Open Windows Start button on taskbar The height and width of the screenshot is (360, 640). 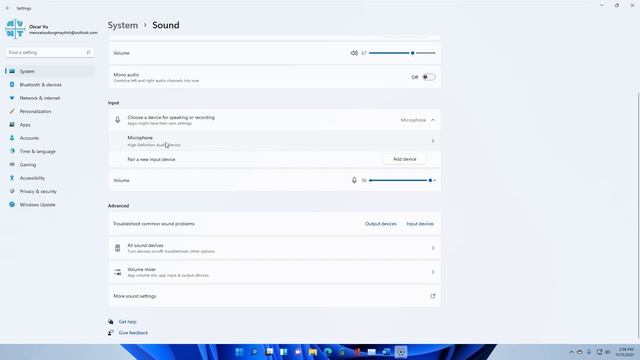coord(240,352)
